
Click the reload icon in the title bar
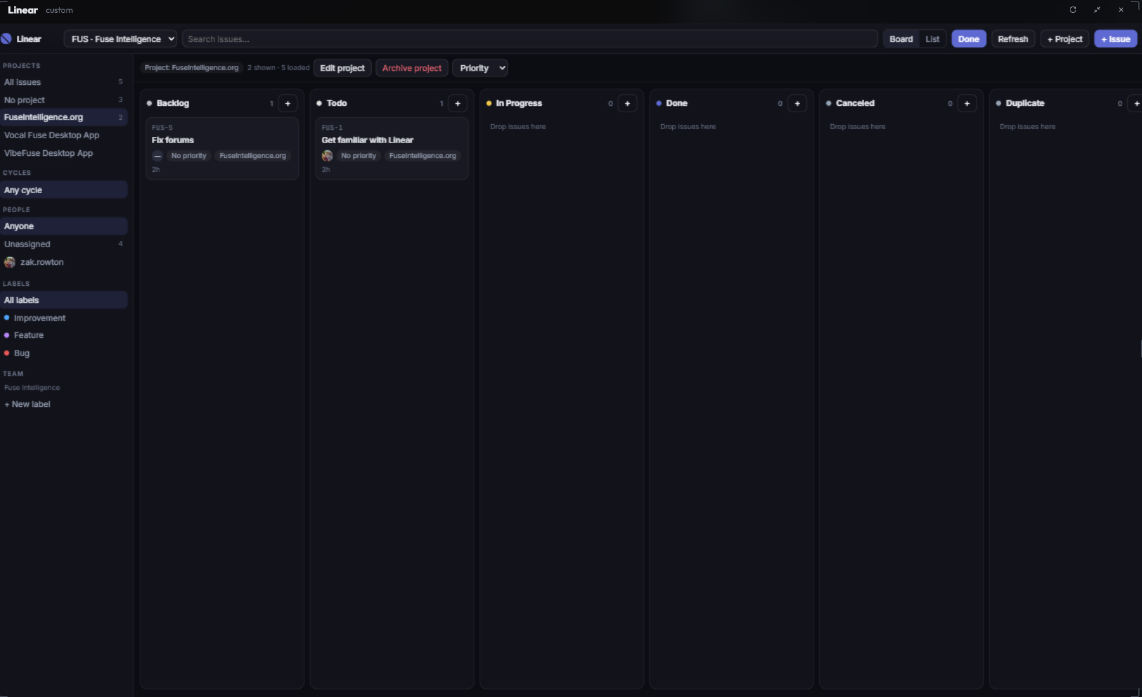(1073, 9)
